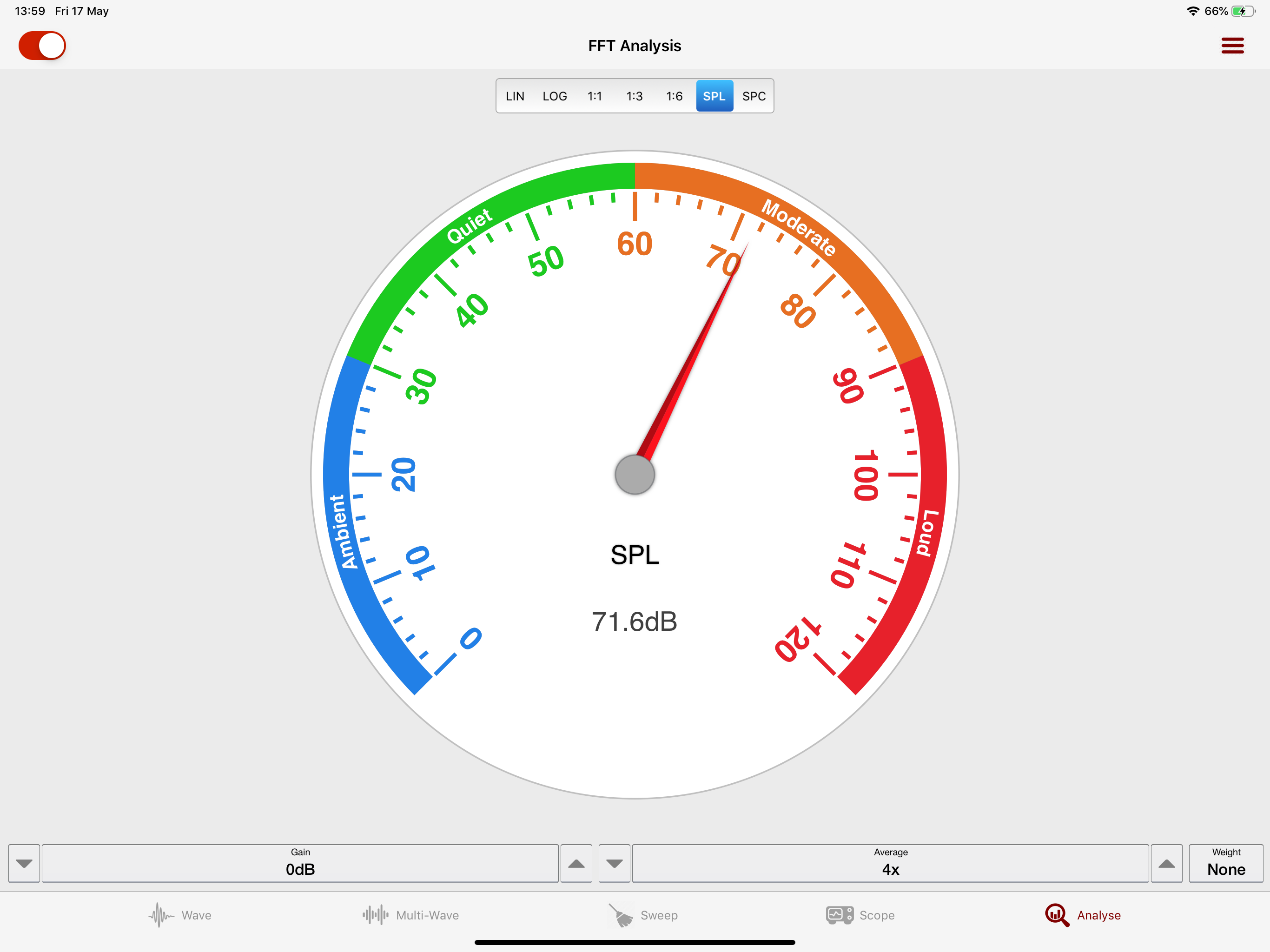
Task: Tap the FFT Analysis title
Action: (635, 46)
